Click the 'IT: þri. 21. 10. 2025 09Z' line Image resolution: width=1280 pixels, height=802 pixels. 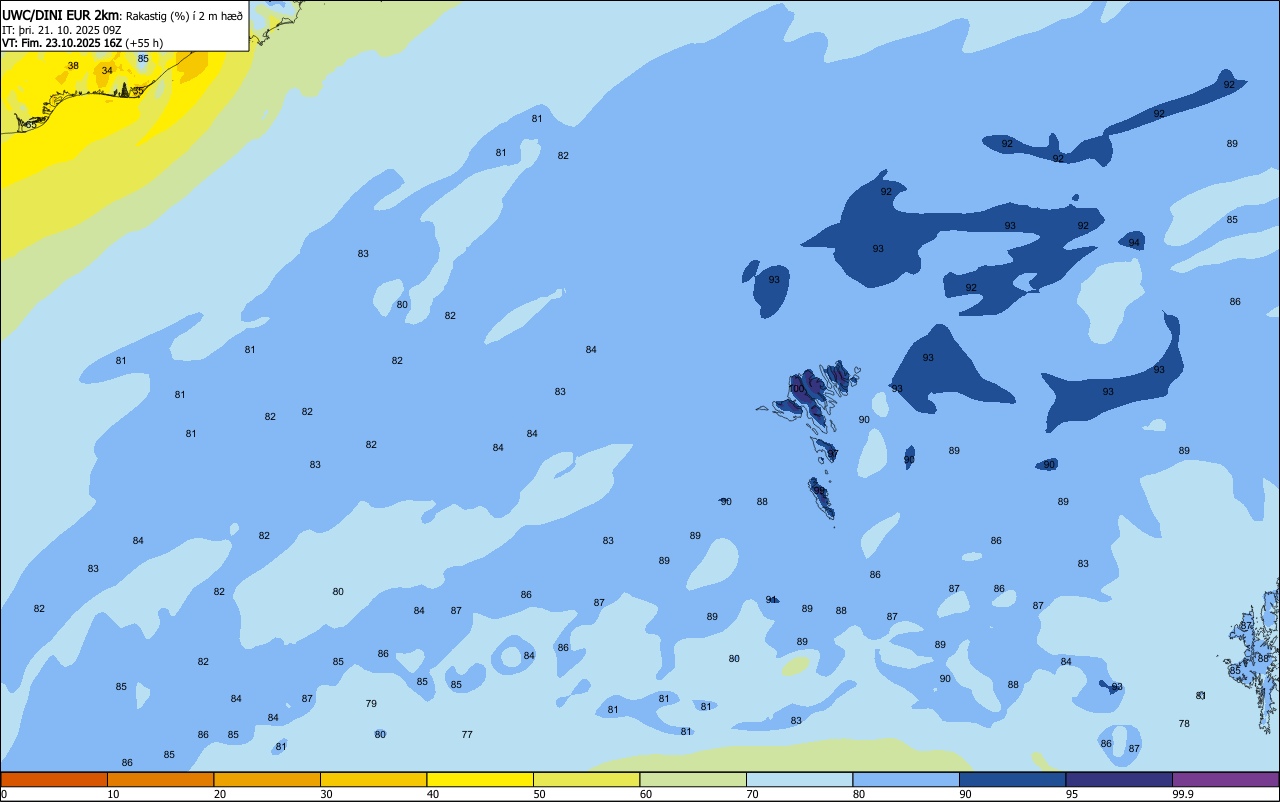tap(62, 30)
